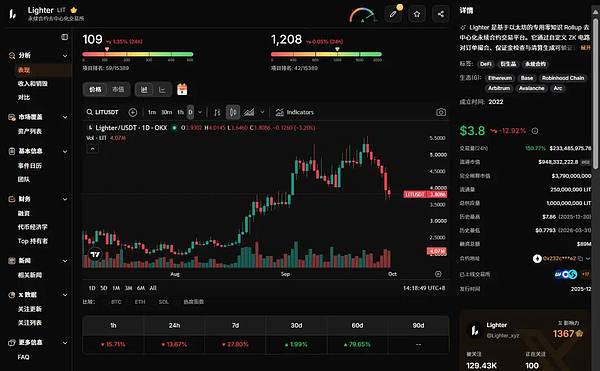Open FAQ in sidebar

(23, 357)
